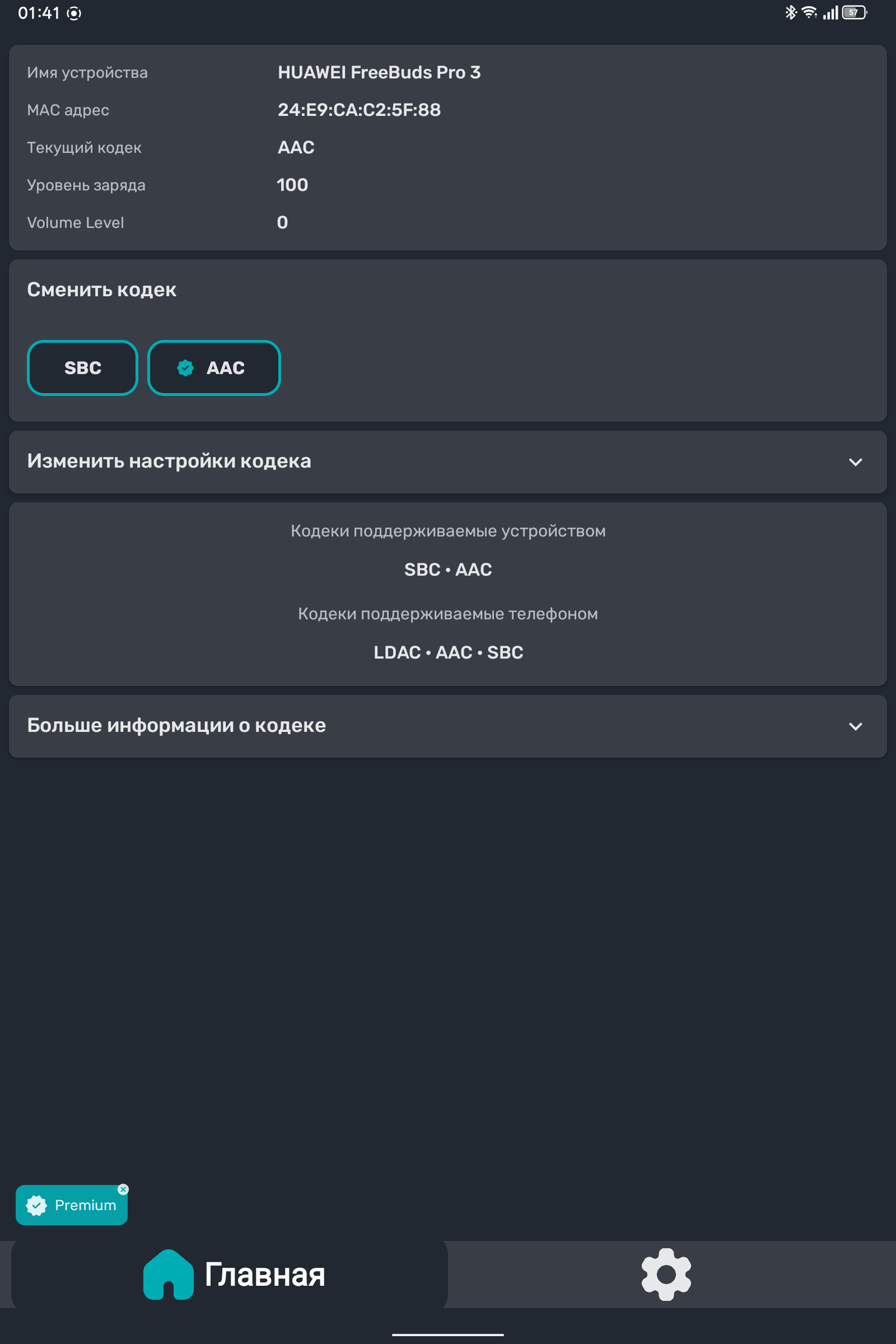Tap the Premium checkmark badge icon
The image size is (896, 1344).
point(36,1205)
